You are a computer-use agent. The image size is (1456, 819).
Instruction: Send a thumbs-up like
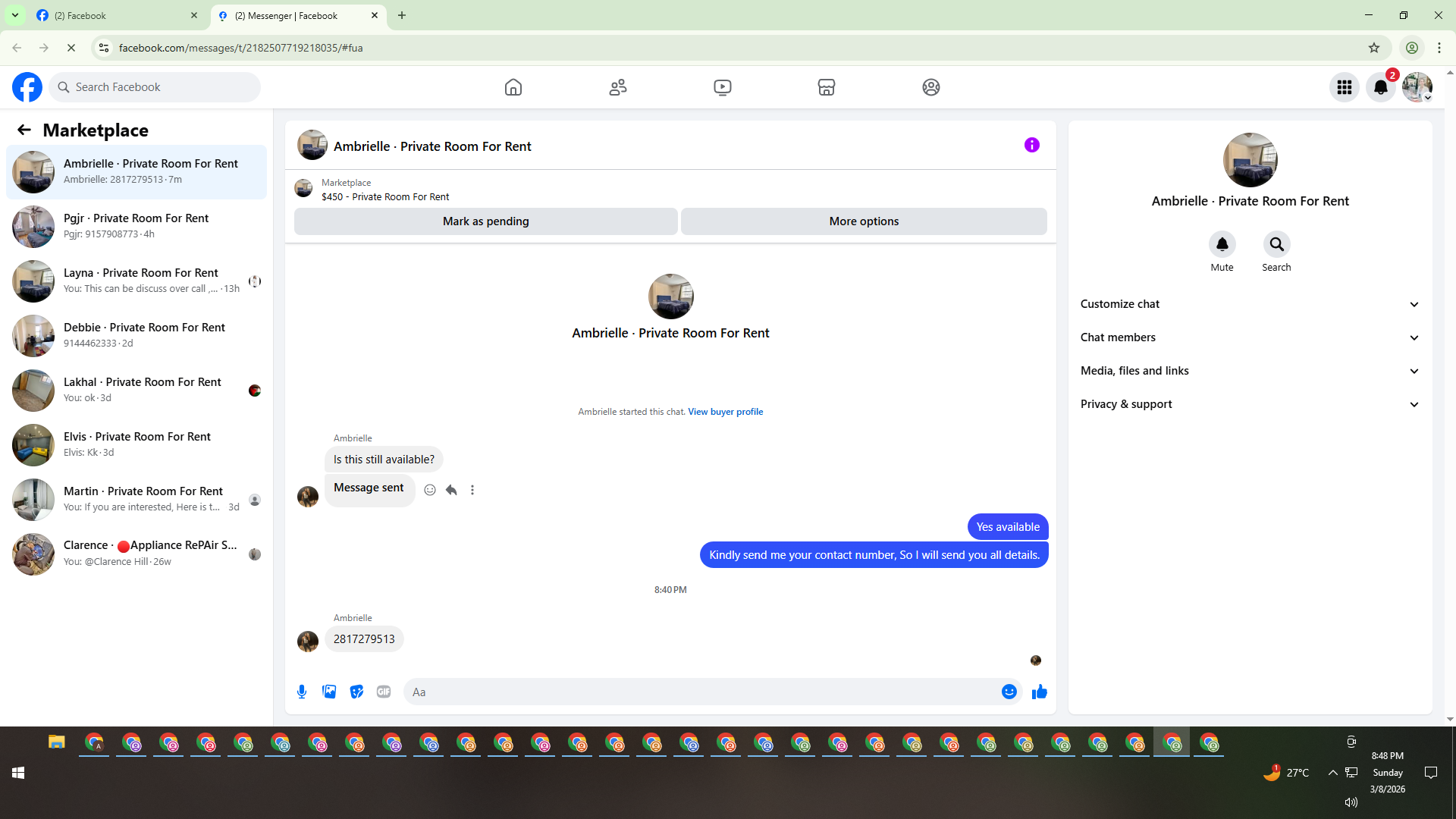1039,692
